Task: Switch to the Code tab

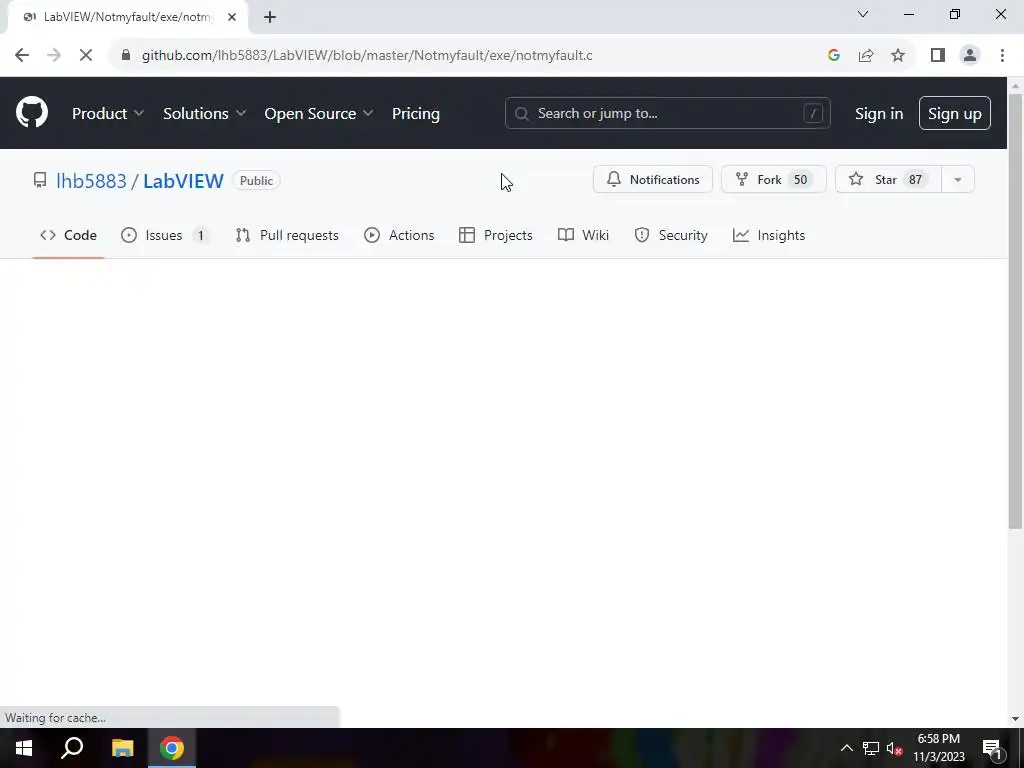Action: [x=68, y=235]
